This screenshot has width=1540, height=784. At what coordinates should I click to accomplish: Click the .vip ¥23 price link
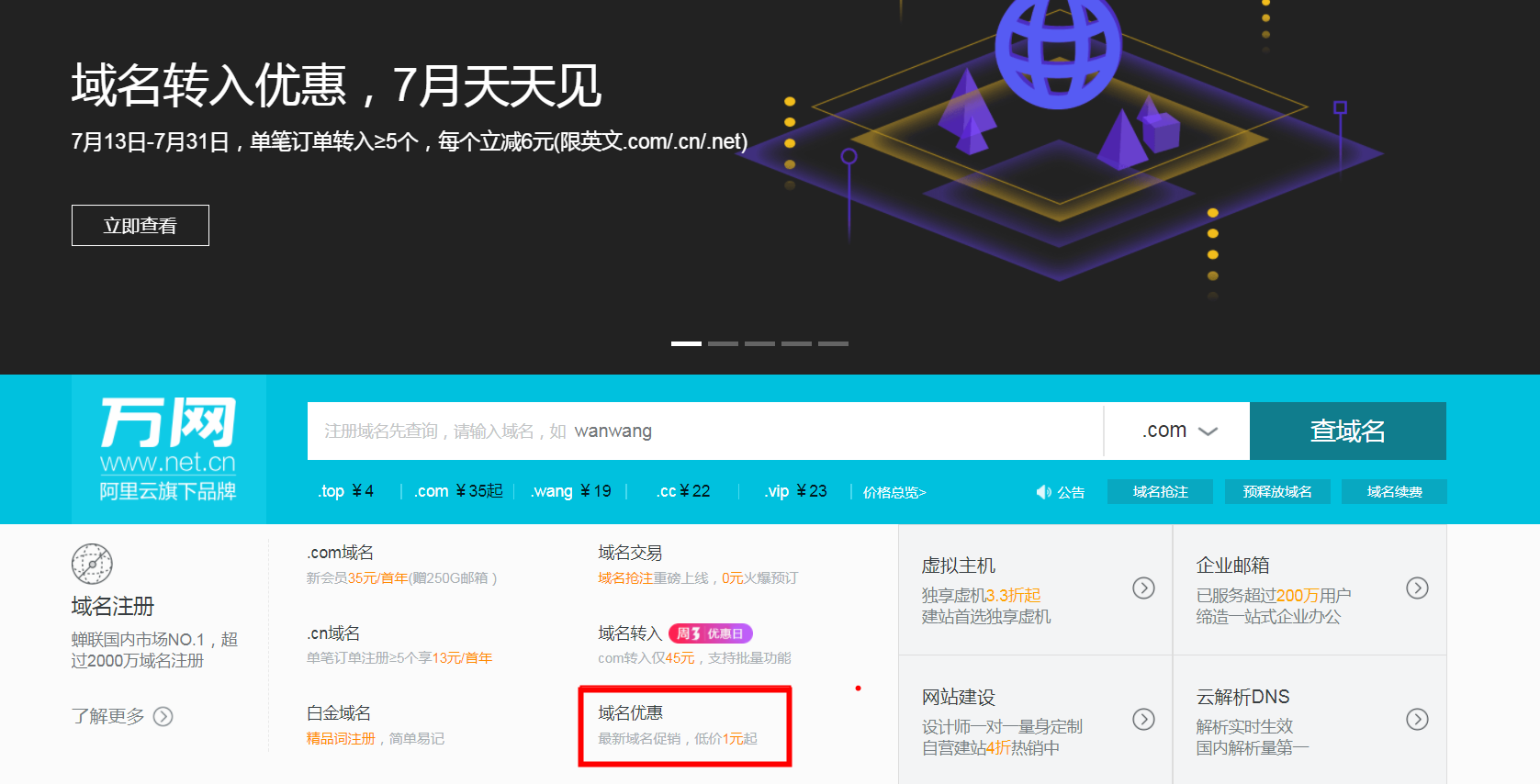(795, 491)
